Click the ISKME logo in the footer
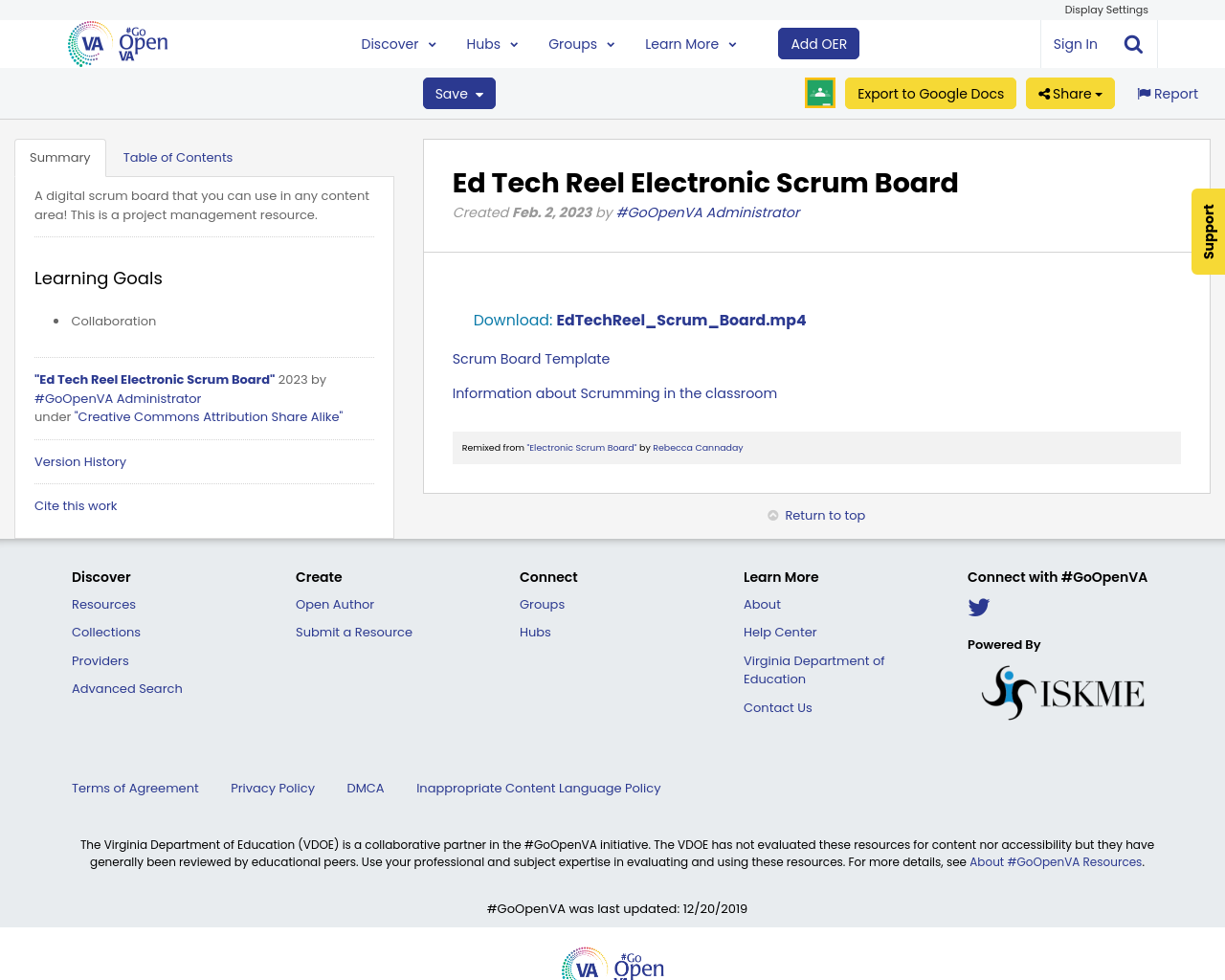The image size is (1225, 980). [1062, 691]
